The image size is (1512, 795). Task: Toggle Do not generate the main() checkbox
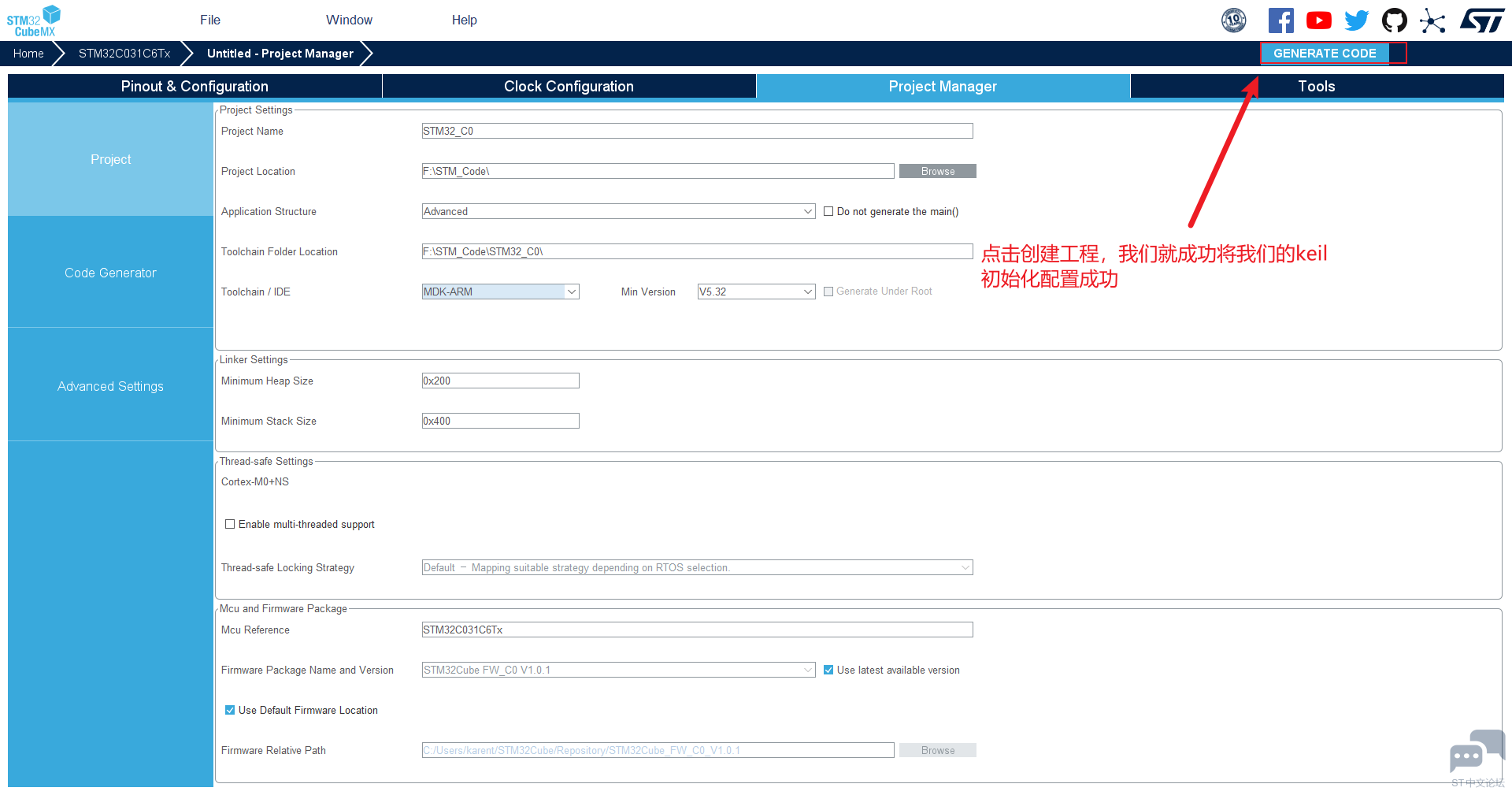pyautogui.click(x=828, y=211)
